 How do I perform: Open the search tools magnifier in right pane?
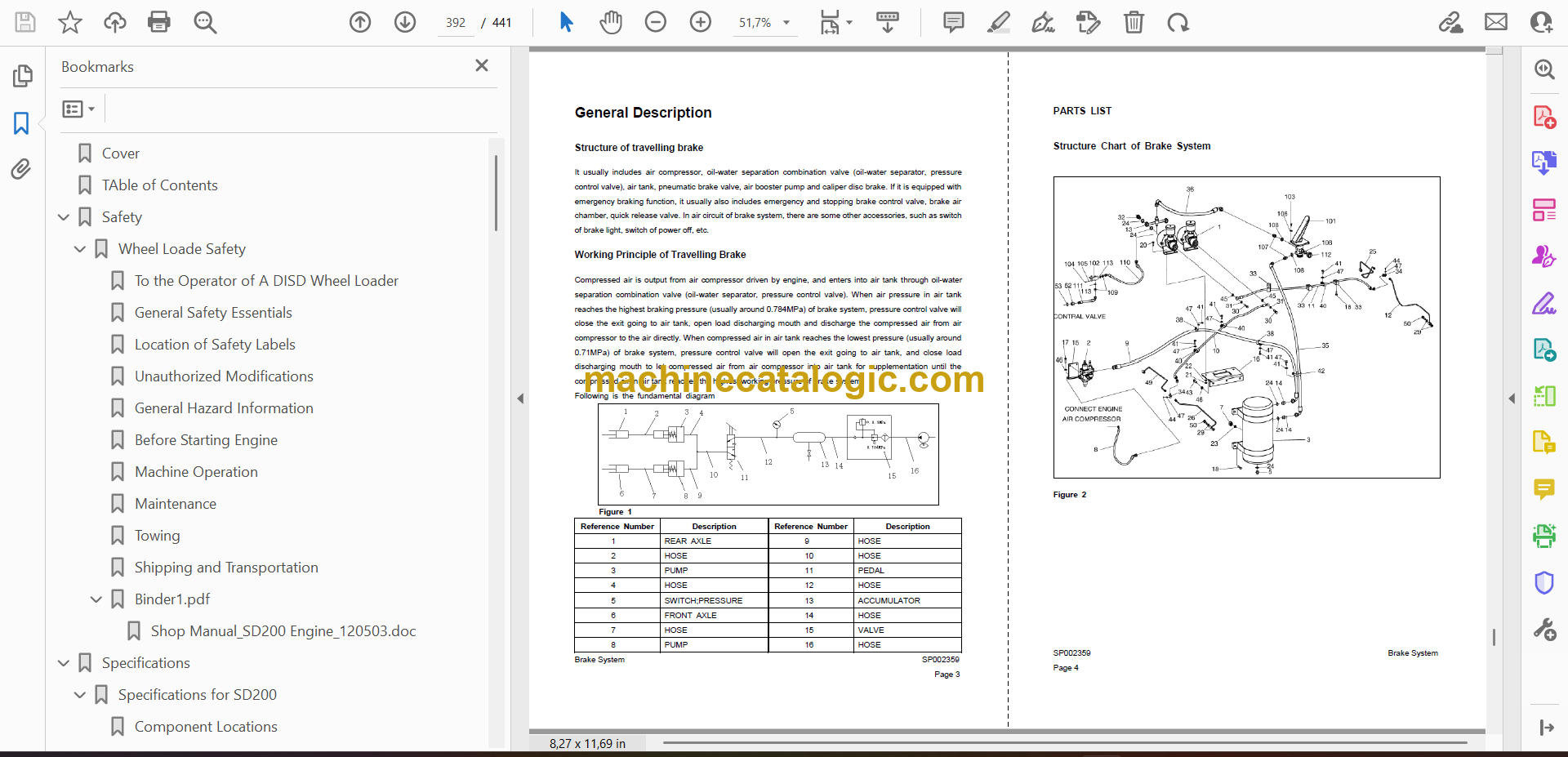pos(1543,69)
